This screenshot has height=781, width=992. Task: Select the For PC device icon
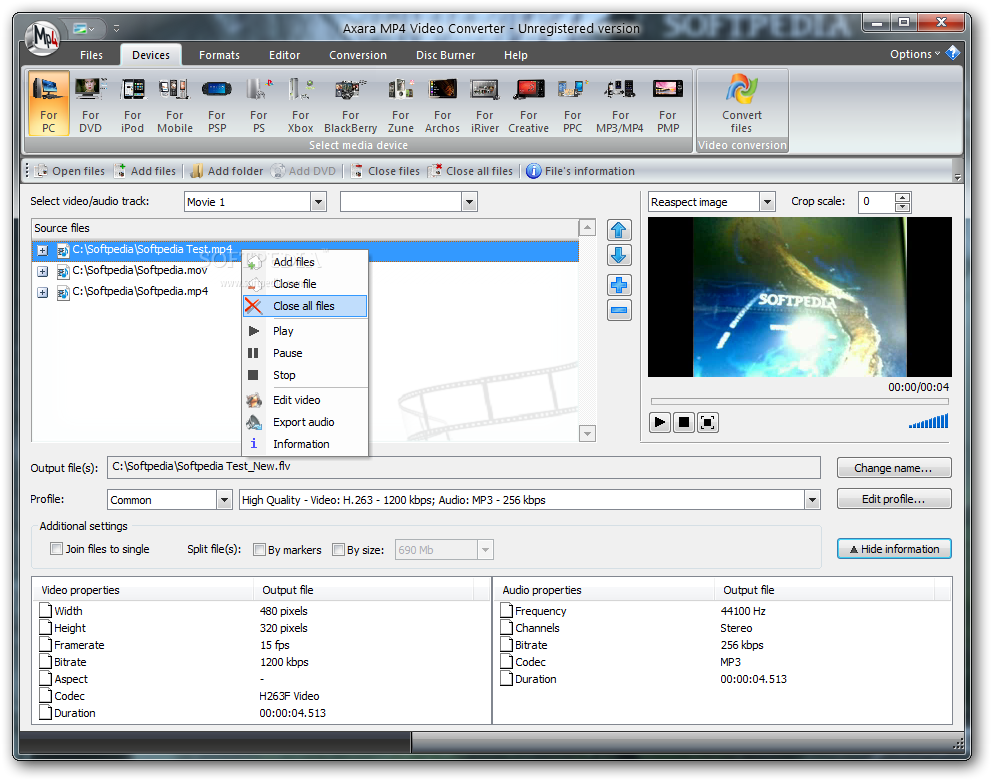tap(49, 104)
